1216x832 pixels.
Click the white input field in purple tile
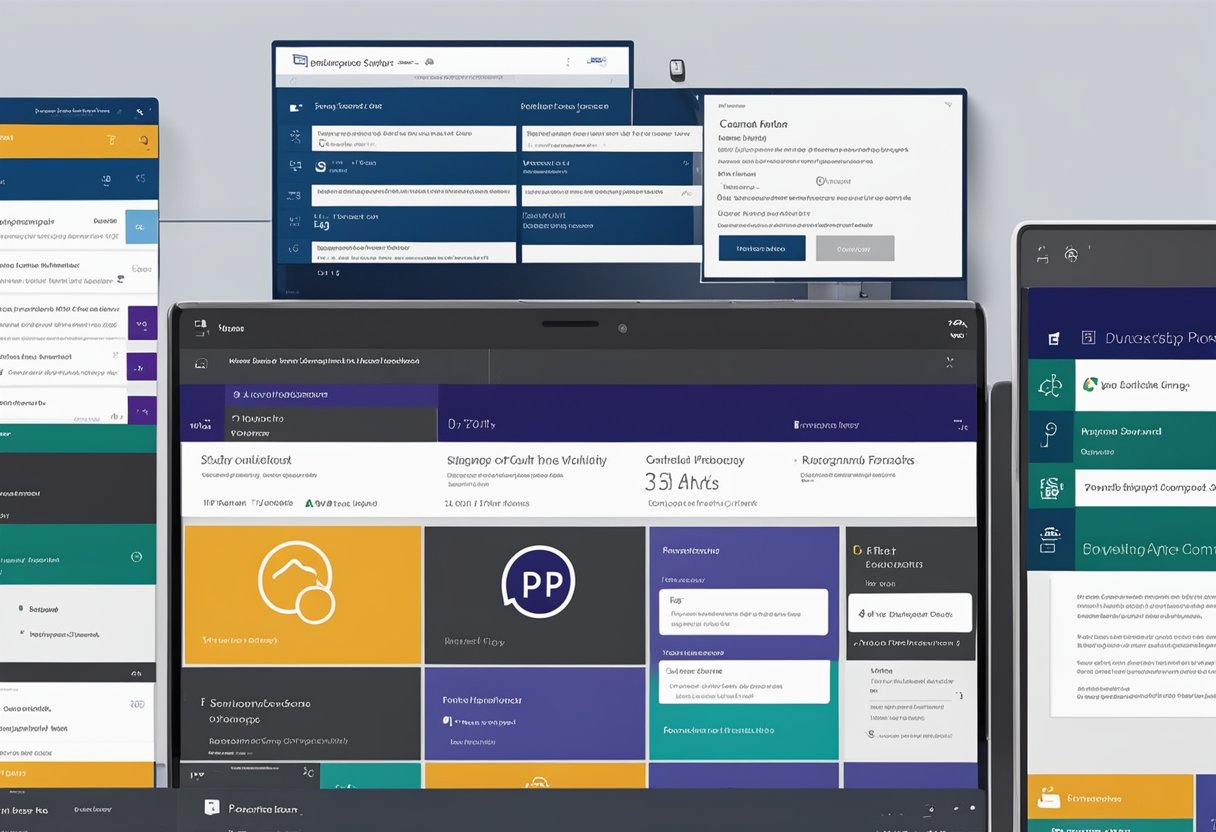[x=744, y=611]
